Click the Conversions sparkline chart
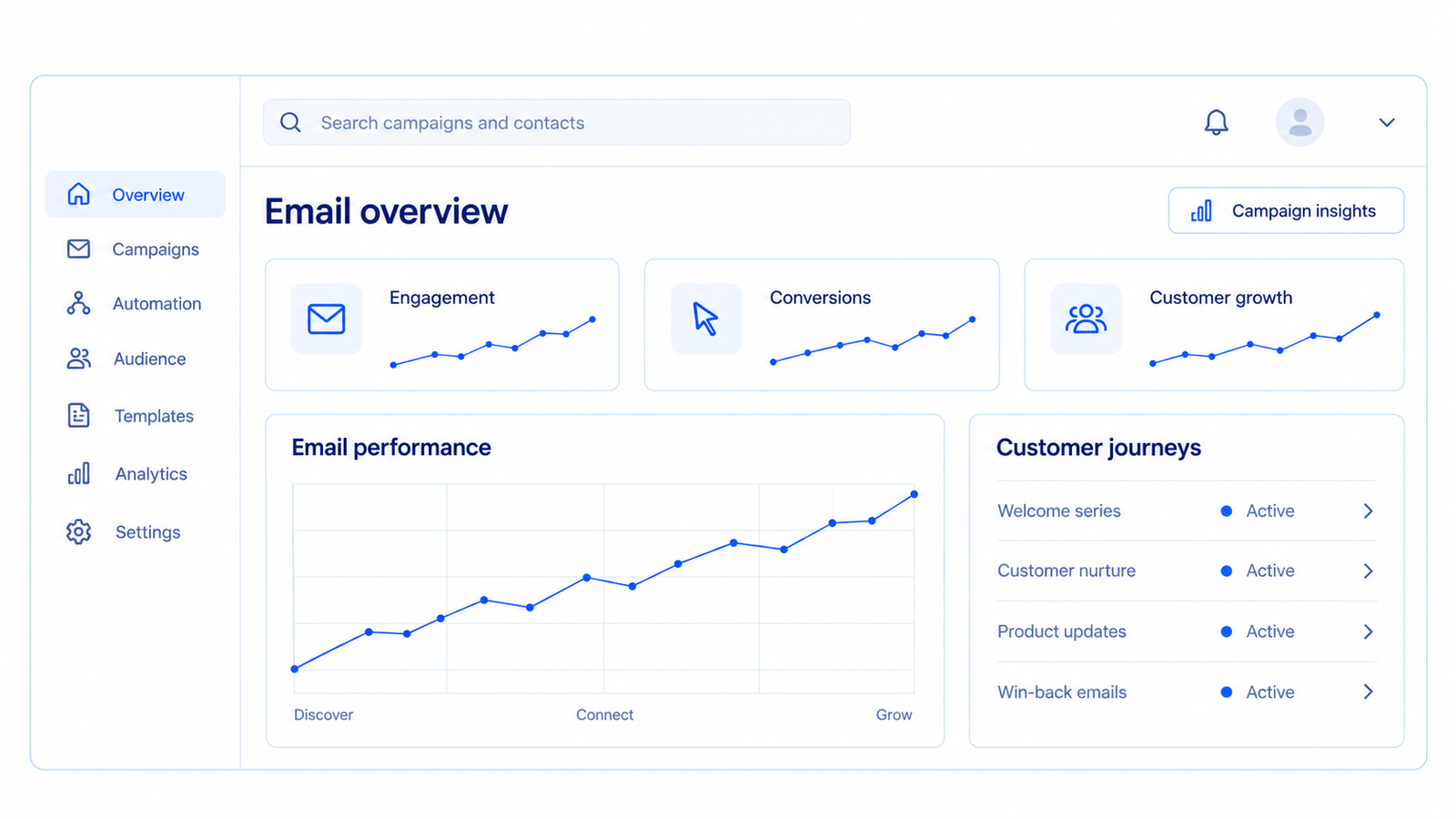Screen dimensions: 1456x819 pos(873,340)
